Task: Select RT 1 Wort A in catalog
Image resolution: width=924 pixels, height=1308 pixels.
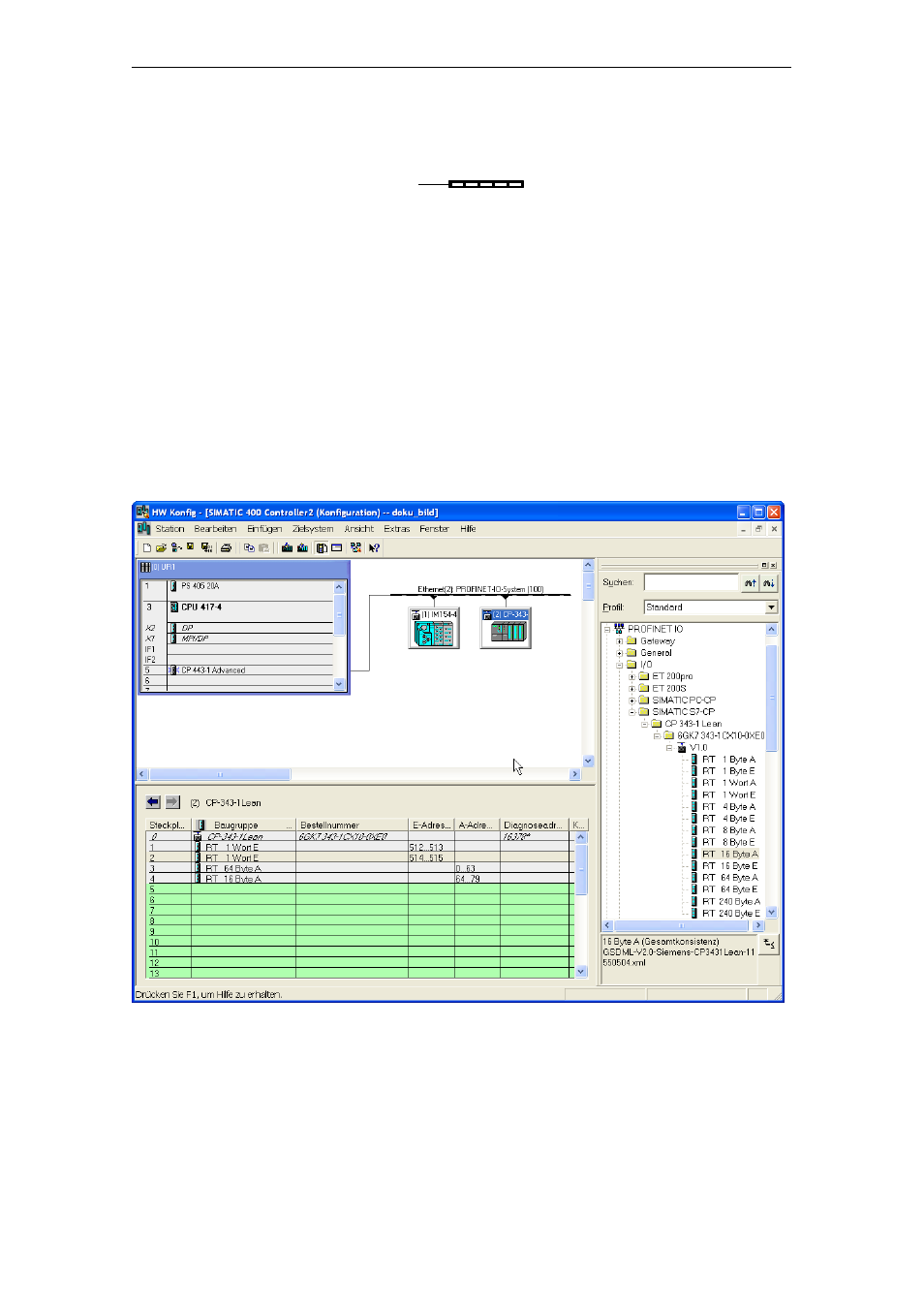Action: click(729, 783)
